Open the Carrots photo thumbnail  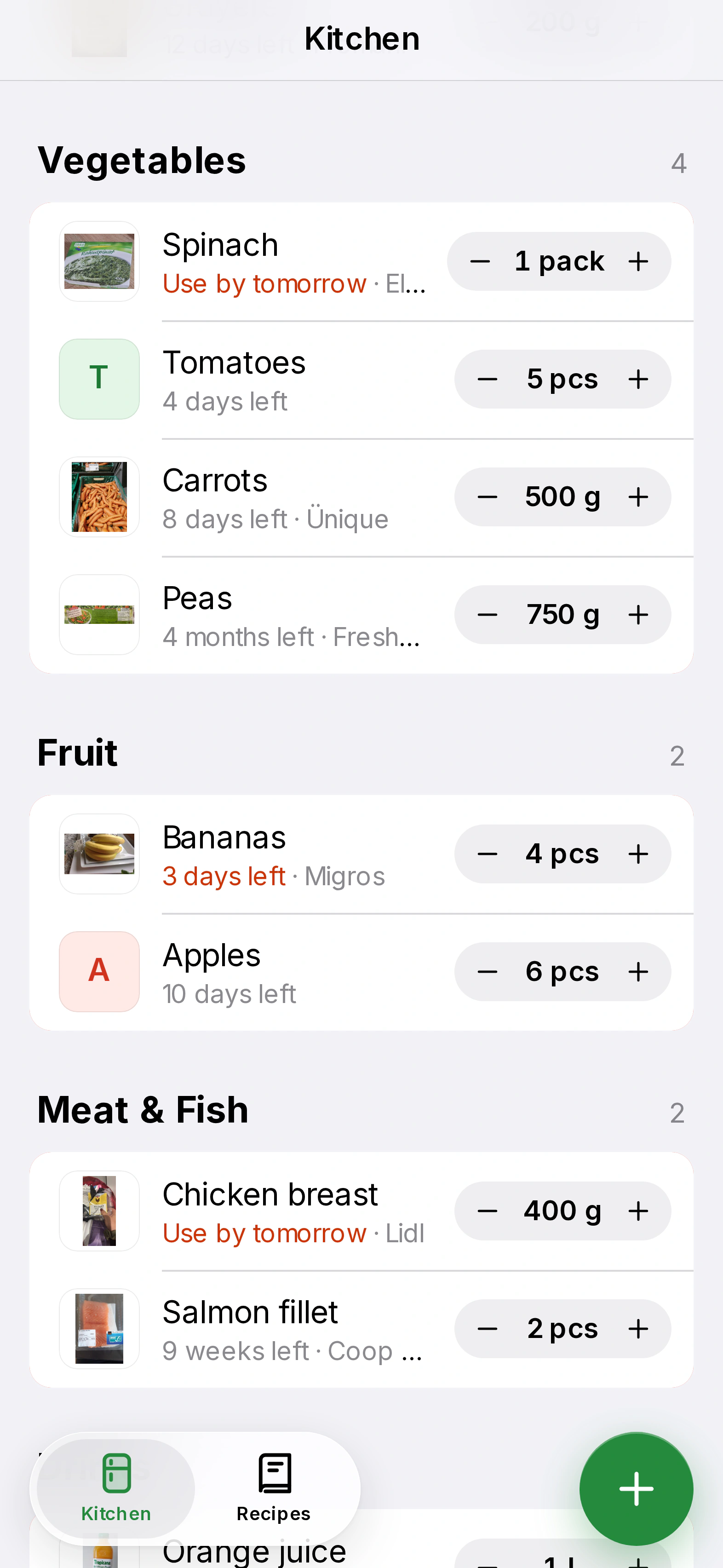click(x=99, y=497)
